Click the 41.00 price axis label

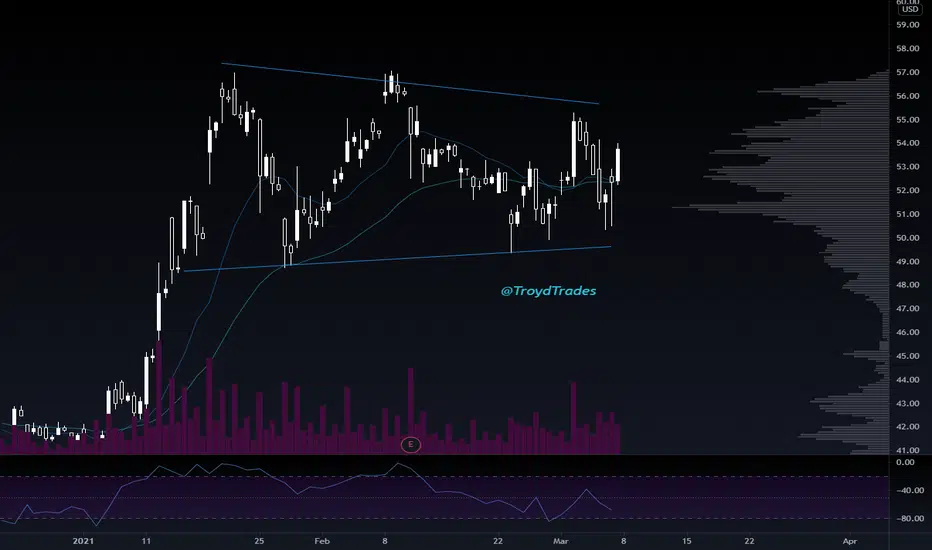click(x=908, y=450)
